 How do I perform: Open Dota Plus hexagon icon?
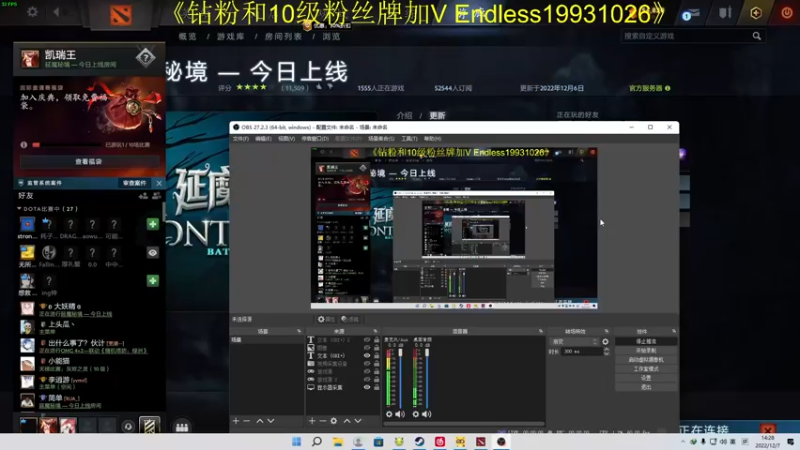756,13
